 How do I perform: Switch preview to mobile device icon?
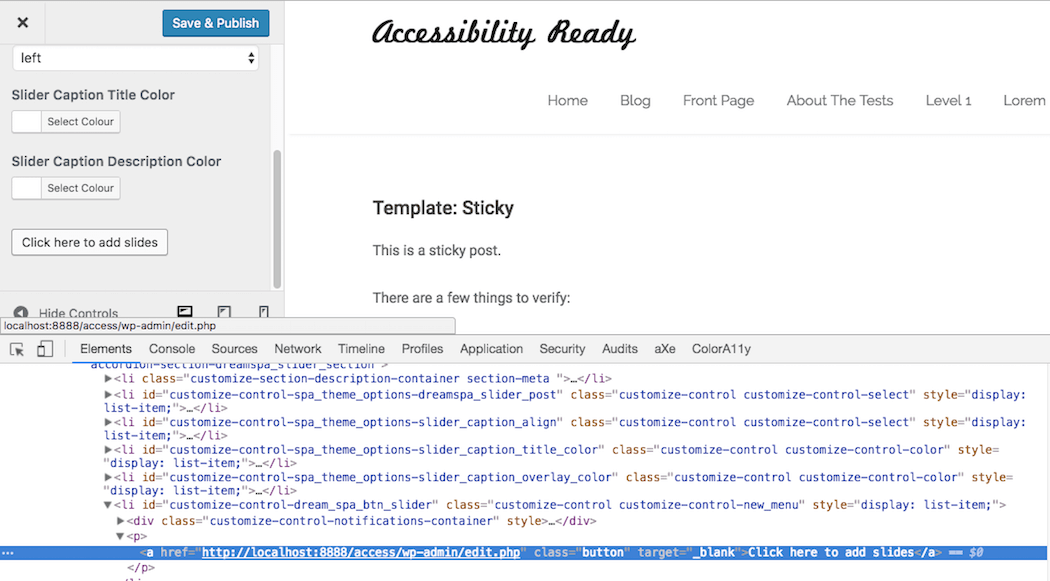click(263, 312)
